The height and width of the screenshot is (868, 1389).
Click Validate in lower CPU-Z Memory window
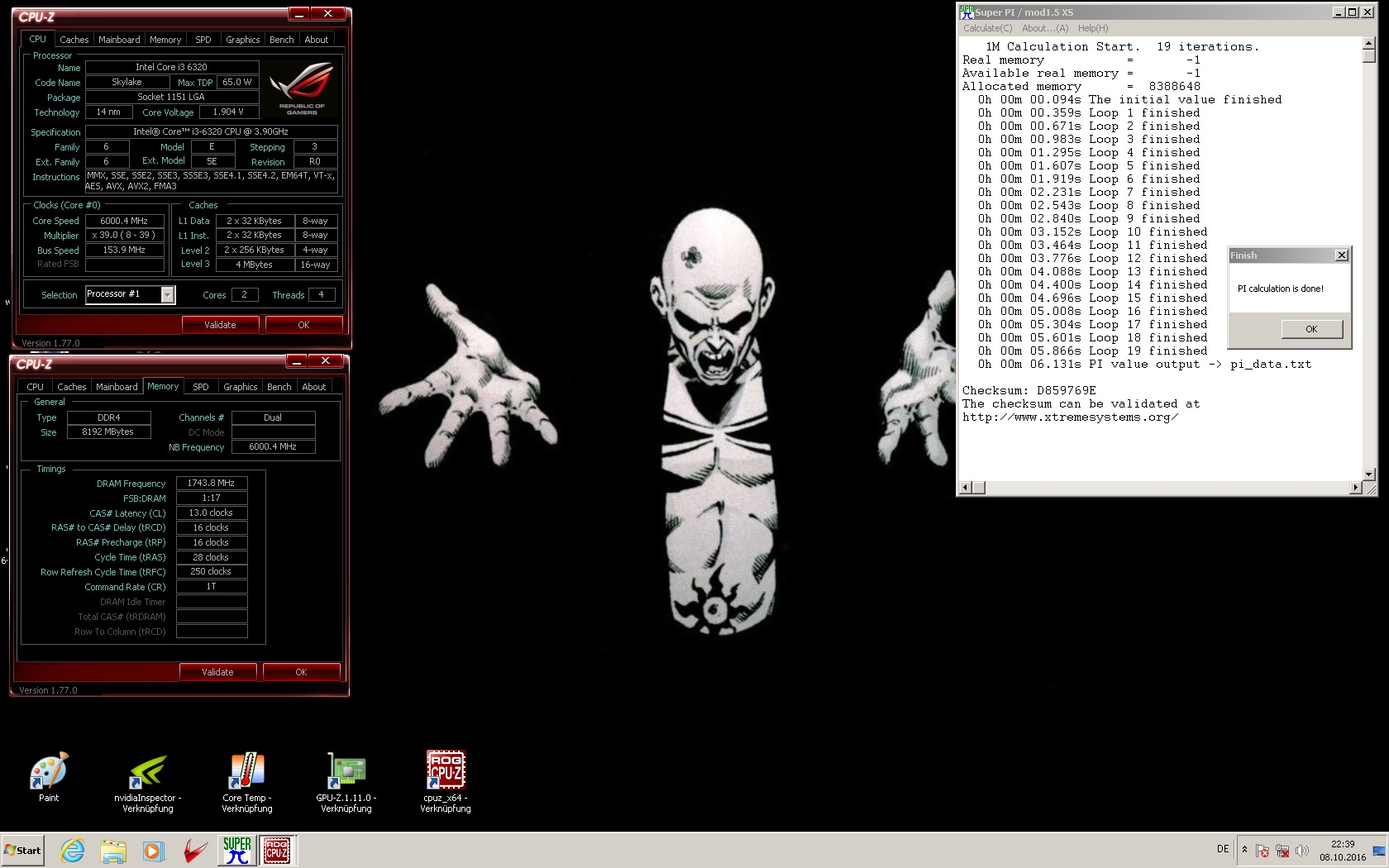(217, 672)
